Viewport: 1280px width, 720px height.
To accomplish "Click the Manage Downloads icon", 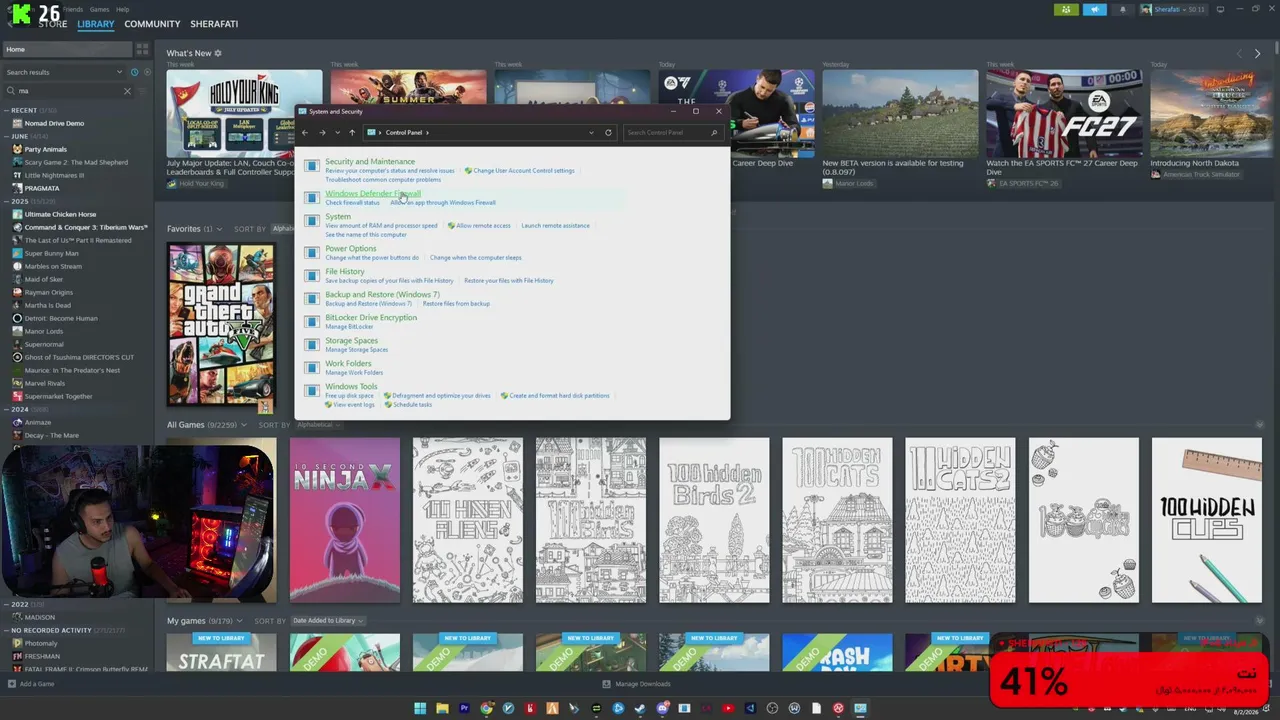I will [x=606, y=684].
